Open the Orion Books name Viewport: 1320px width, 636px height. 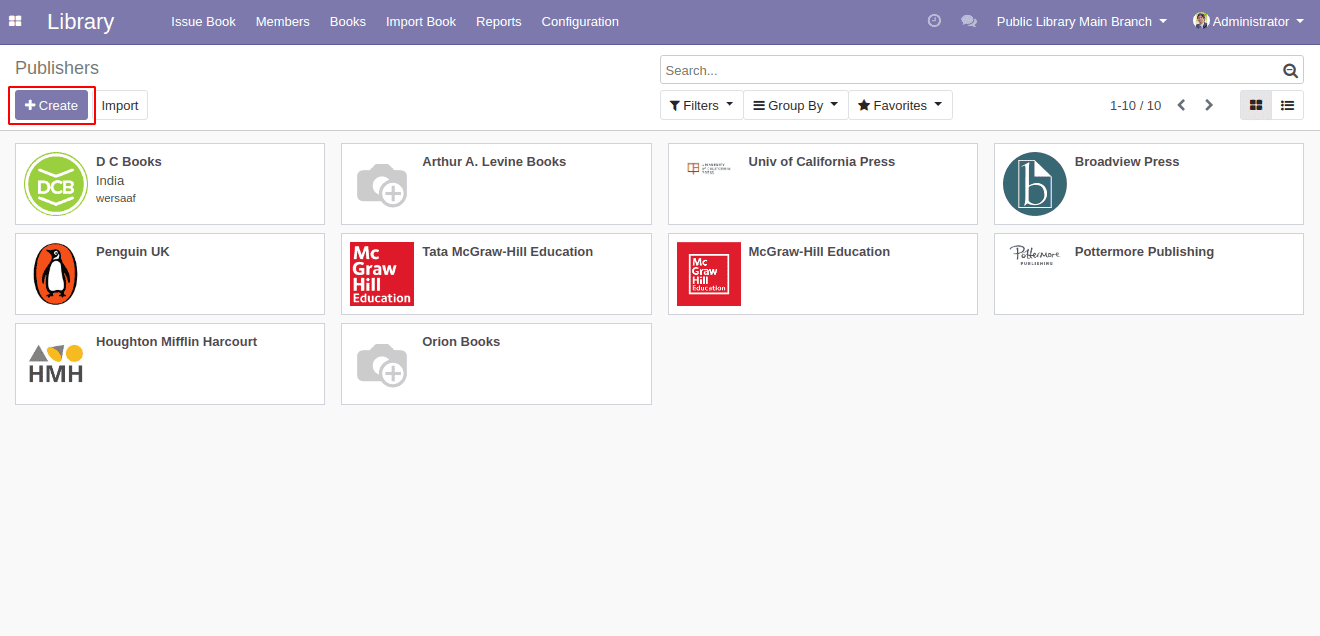461,342
